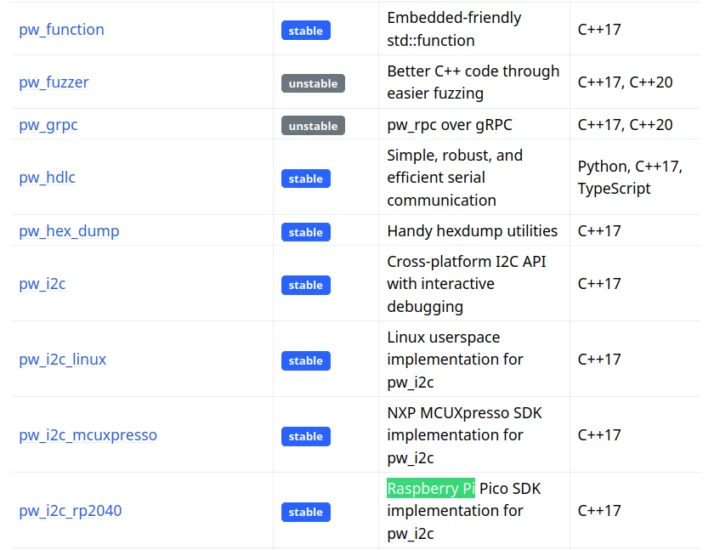Click the stable badge for pw_function
The image size is (720, 550).
point(305,31)
